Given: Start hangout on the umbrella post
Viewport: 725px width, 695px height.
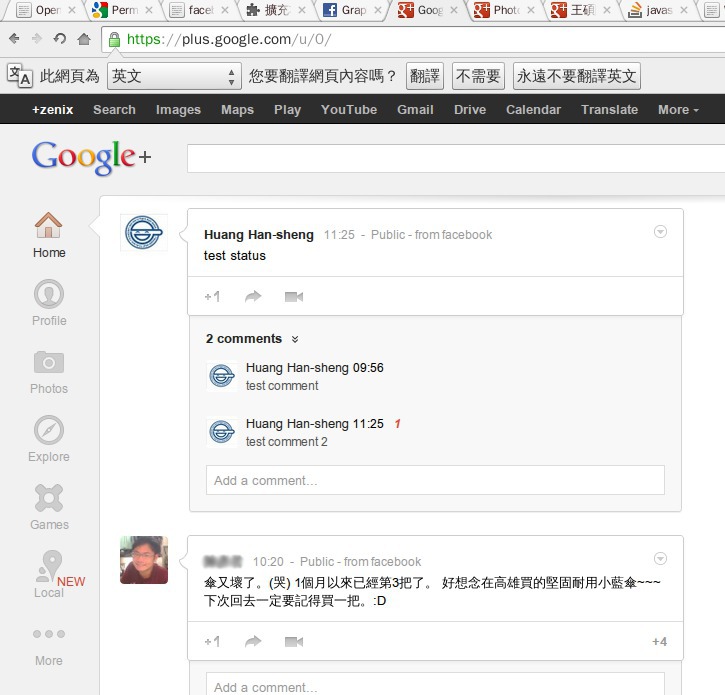Looking at the screenshot, I should coord(294,641).
